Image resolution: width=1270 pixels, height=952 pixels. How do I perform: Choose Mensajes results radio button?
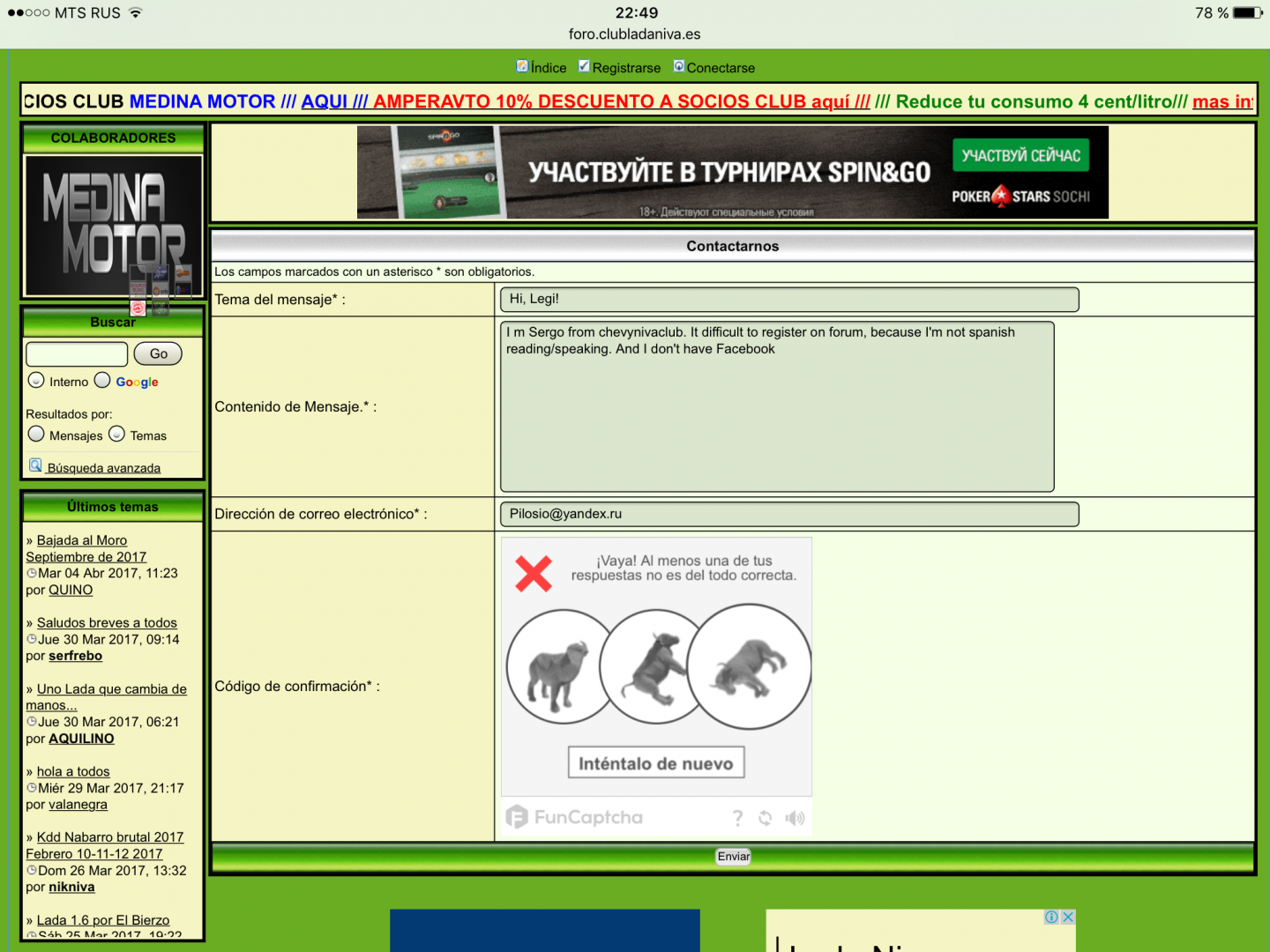coord(36,434)
